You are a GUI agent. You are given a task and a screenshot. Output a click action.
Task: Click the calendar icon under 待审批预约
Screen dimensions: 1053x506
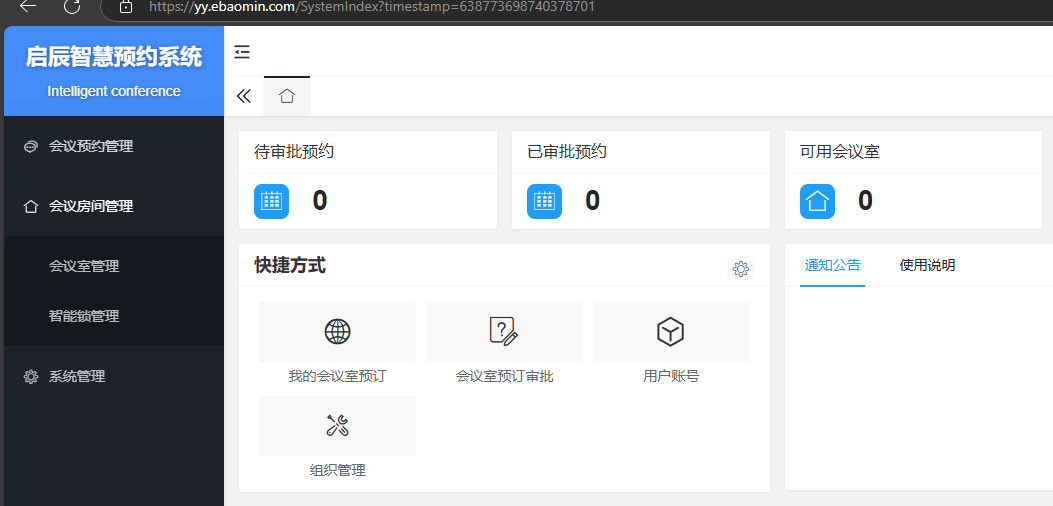click(x=271, y=201)
